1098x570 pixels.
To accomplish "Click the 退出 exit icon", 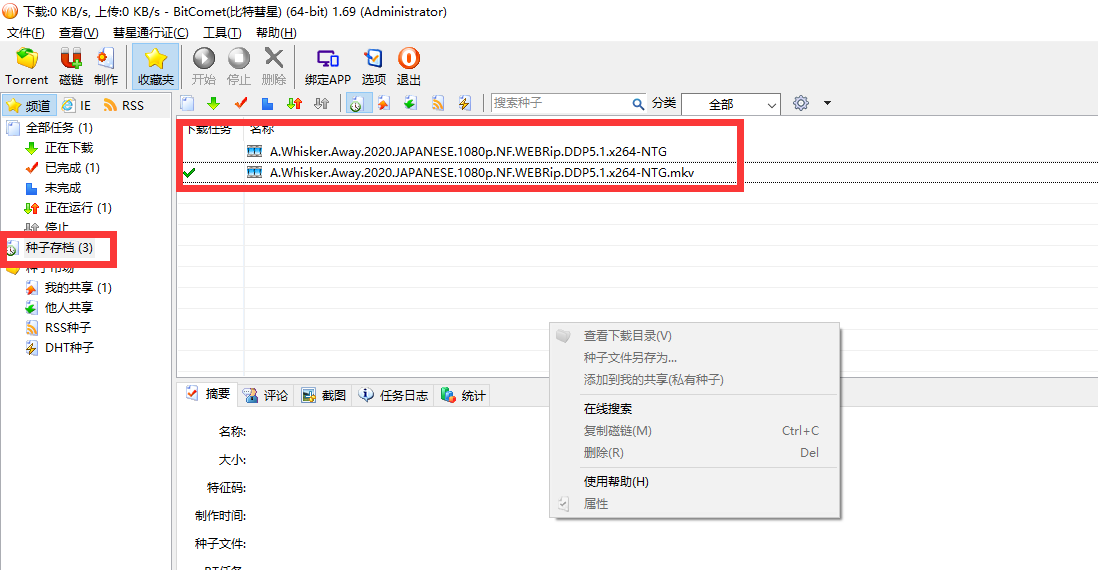I will click(408, 67).
